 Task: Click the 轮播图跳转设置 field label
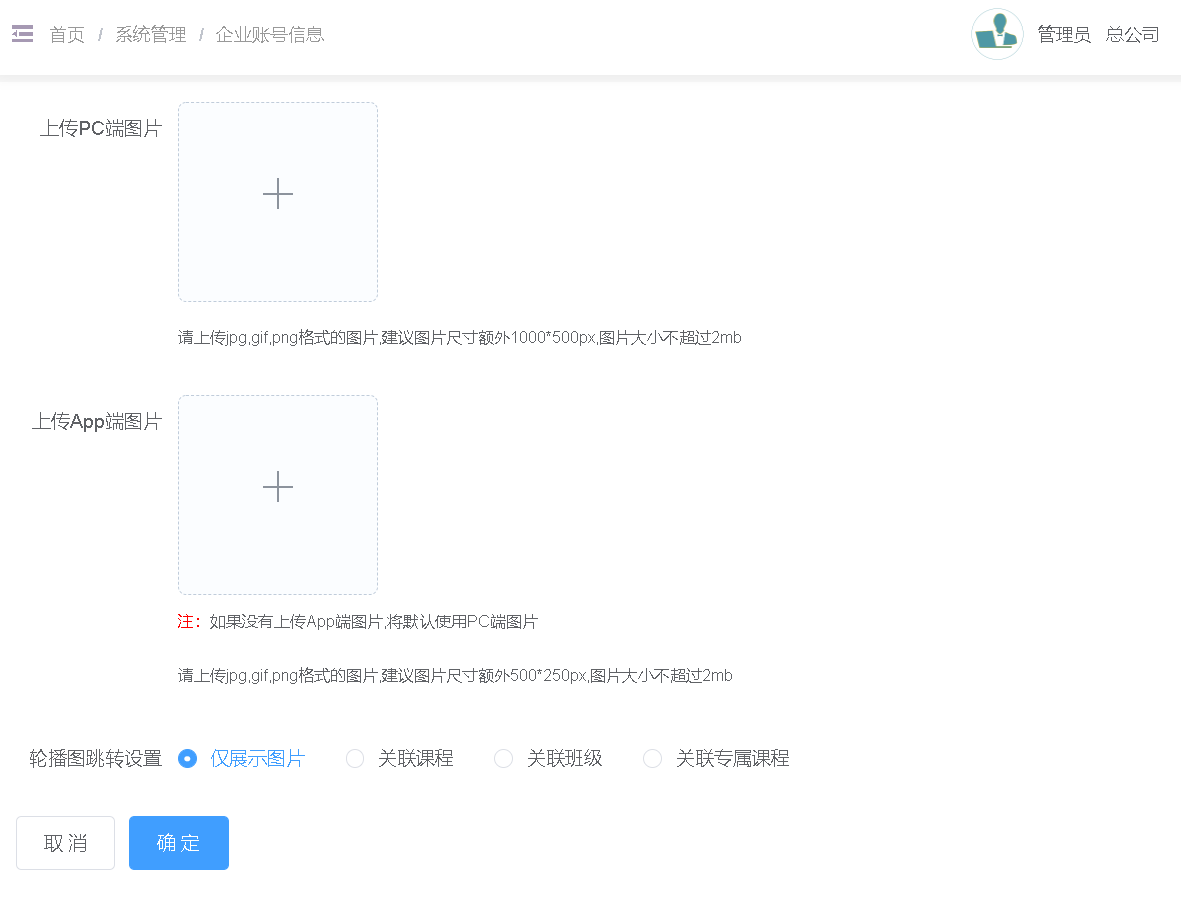click(95, 759)
